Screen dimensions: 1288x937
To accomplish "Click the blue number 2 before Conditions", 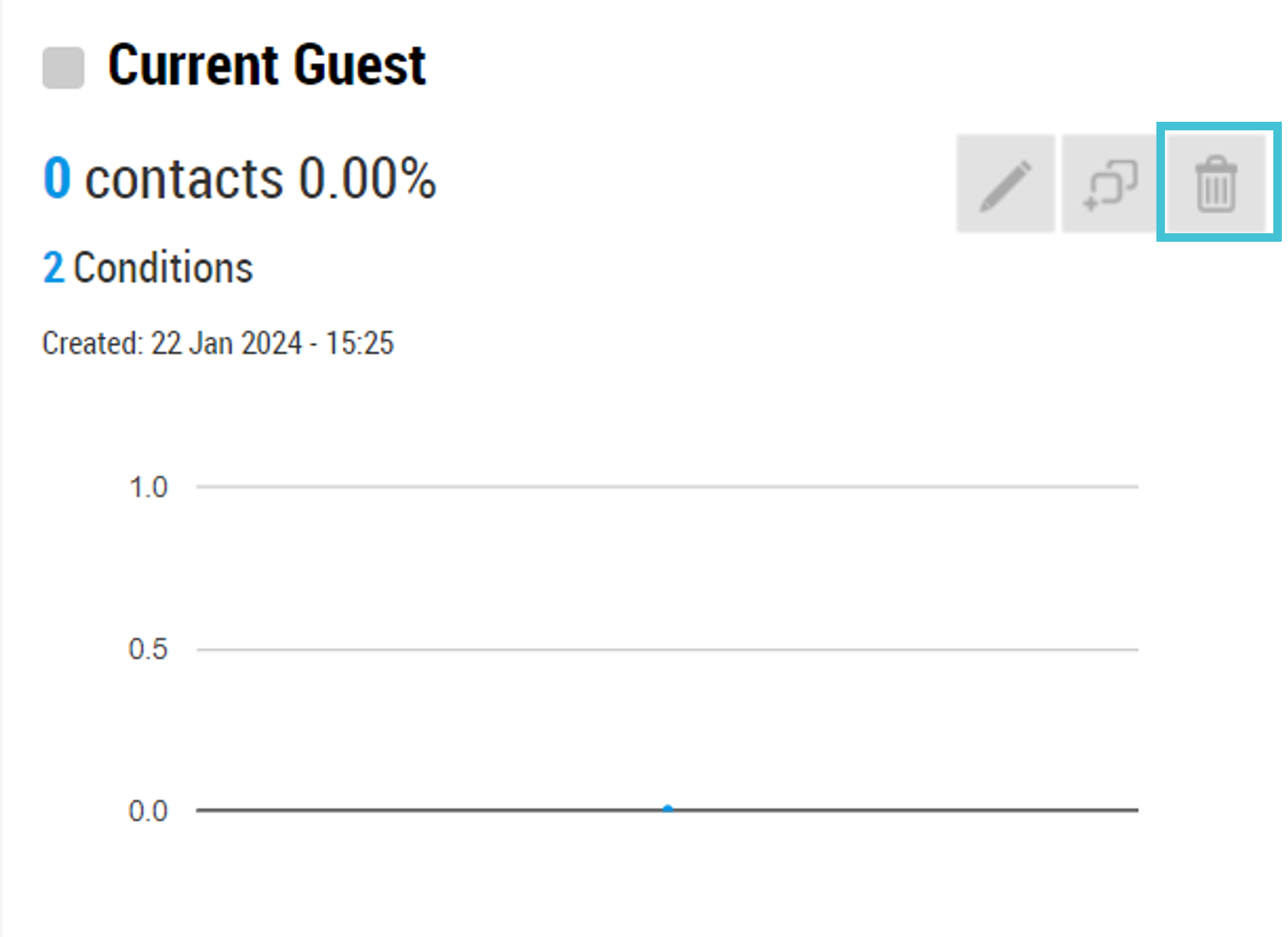I will tap(53, 268).
